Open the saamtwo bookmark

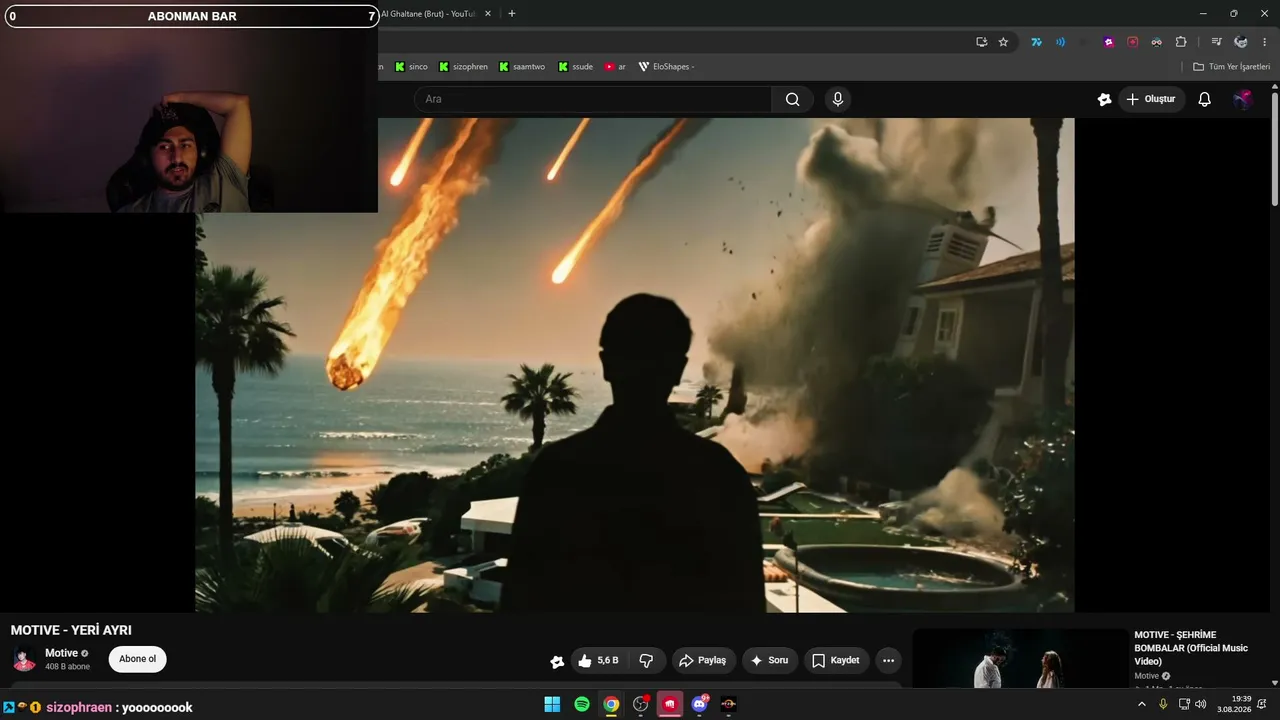tap(522, 67)
